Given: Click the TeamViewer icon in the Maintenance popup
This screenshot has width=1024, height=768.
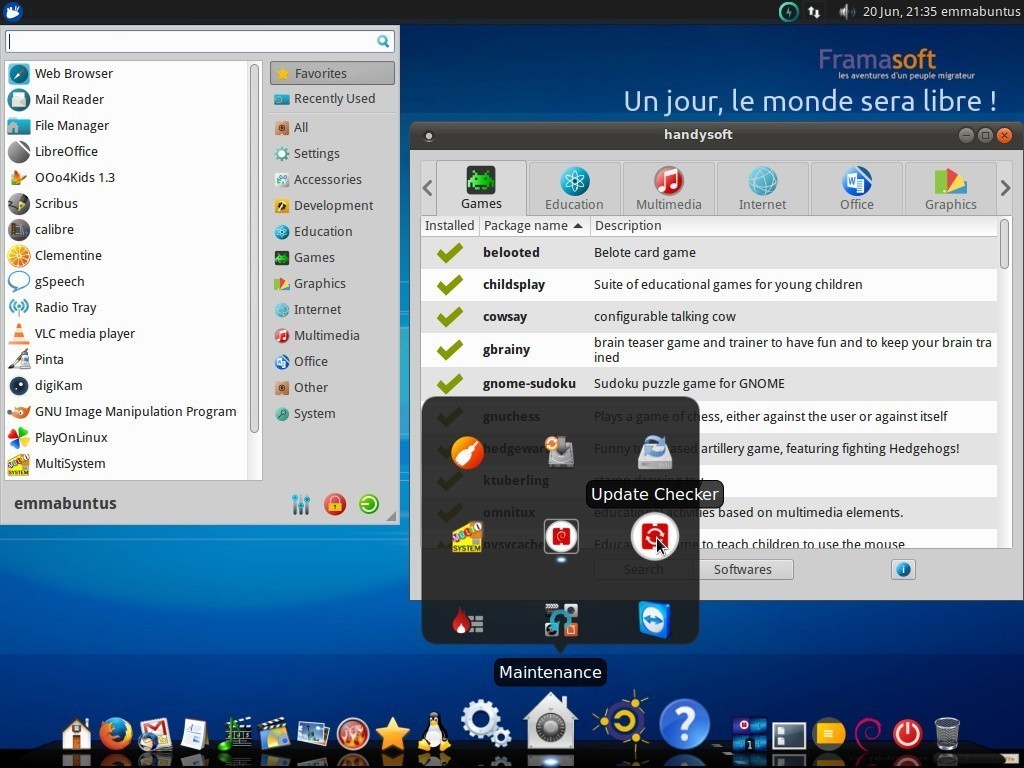Looking at the screenshot, I should tap(654, 619).
